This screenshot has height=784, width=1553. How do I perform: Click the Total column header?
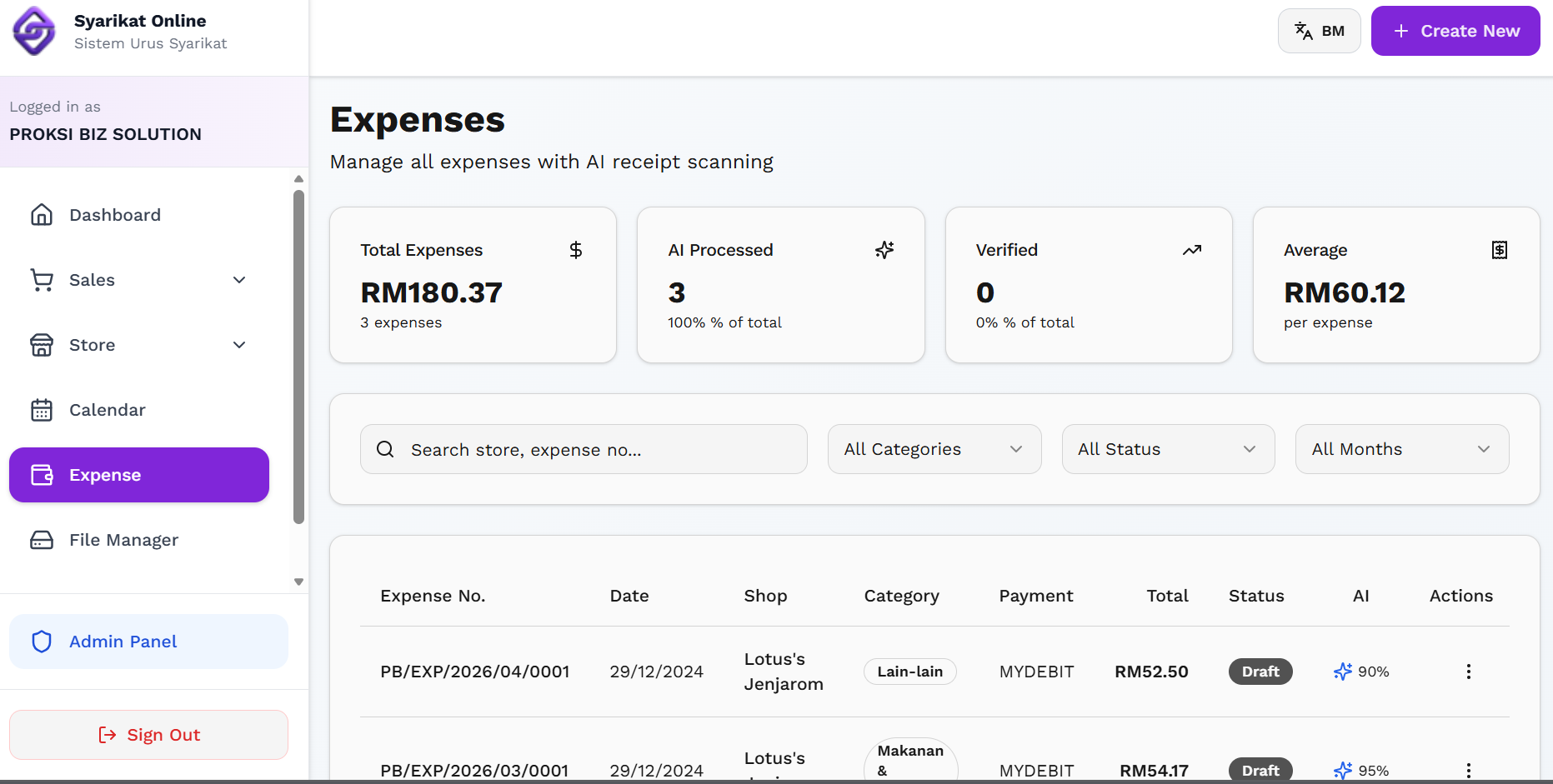(x=1168, y=596)
